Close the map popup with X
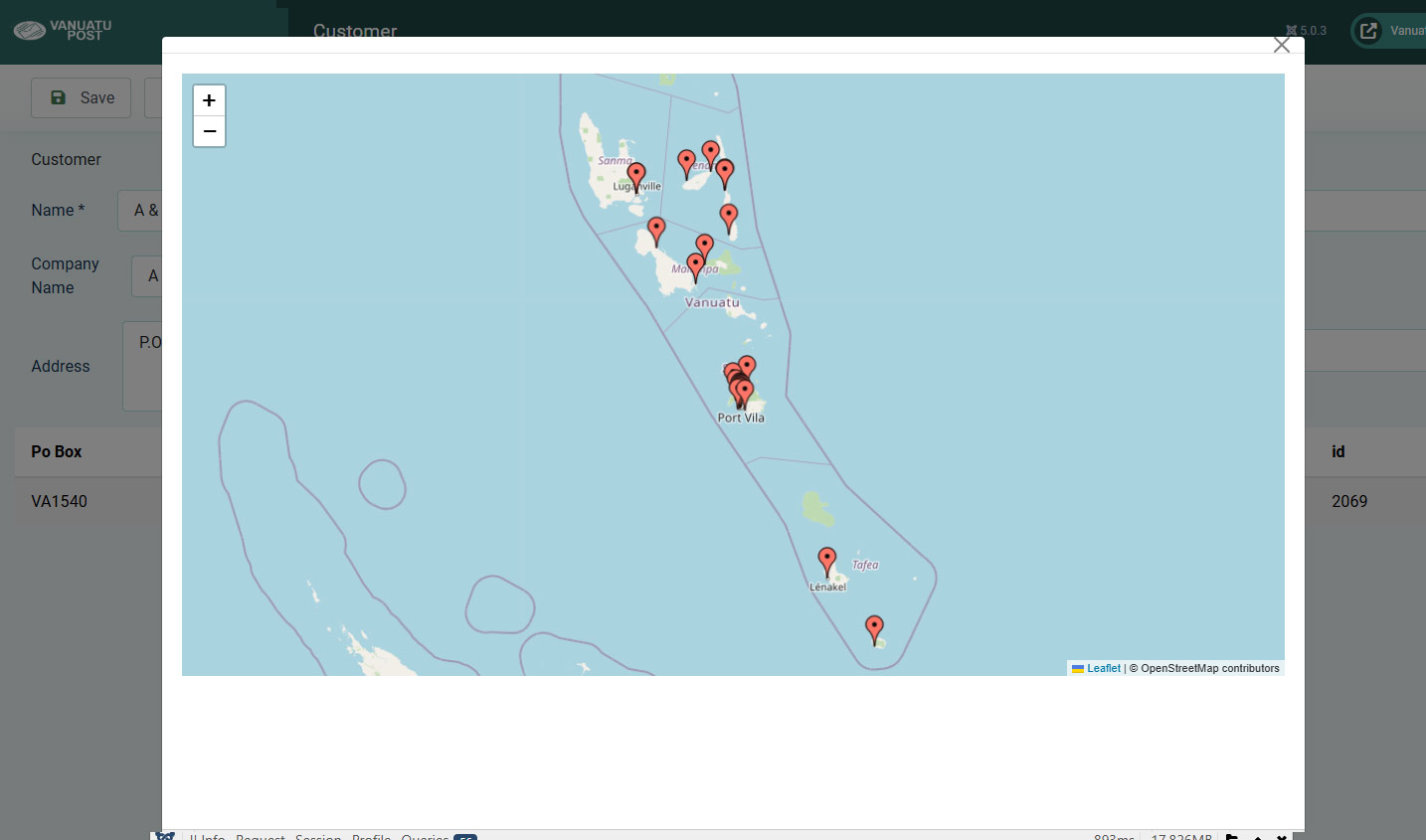 [1281, 46]
